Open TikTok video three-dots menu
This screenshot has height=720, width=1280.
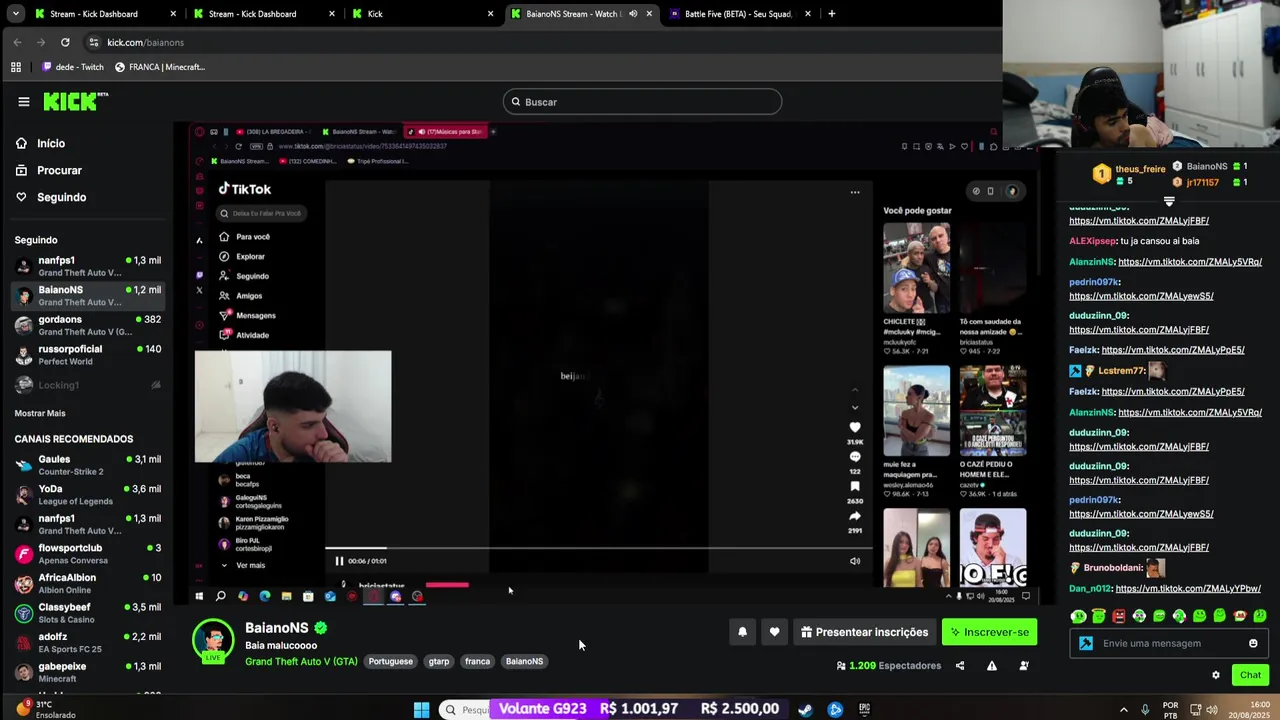(x=855, y=192)
